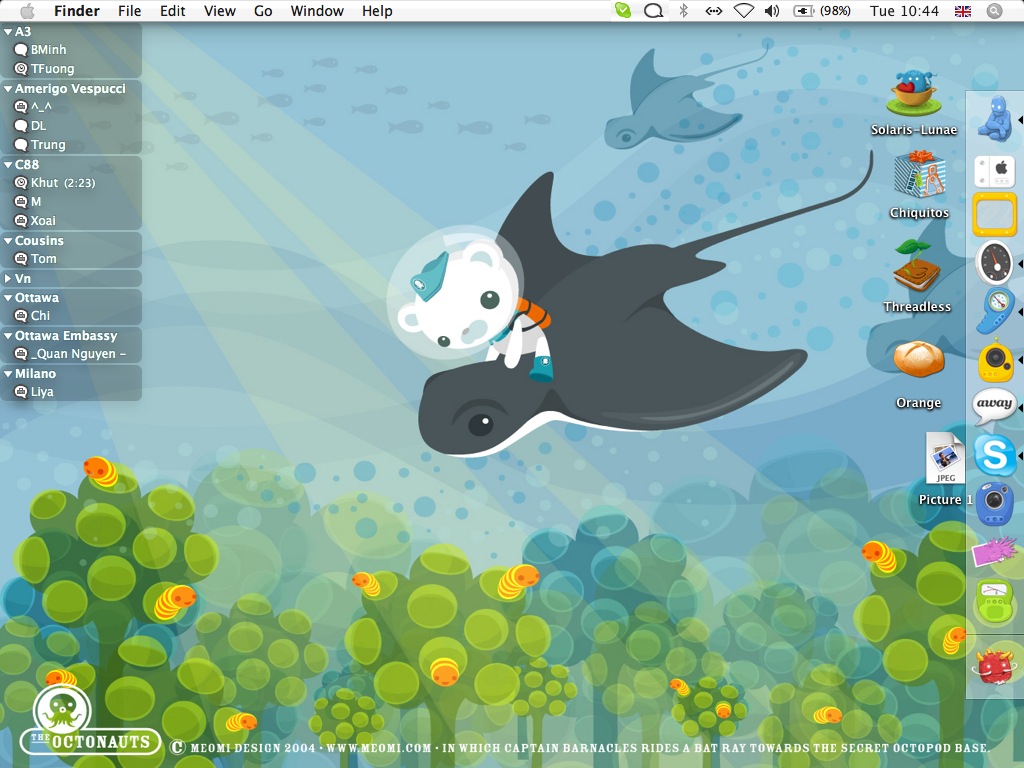This screenshot has height=768, width=1024.
Task: Click the sync arrows menu bar icon
Action: (x=713, y=10)
